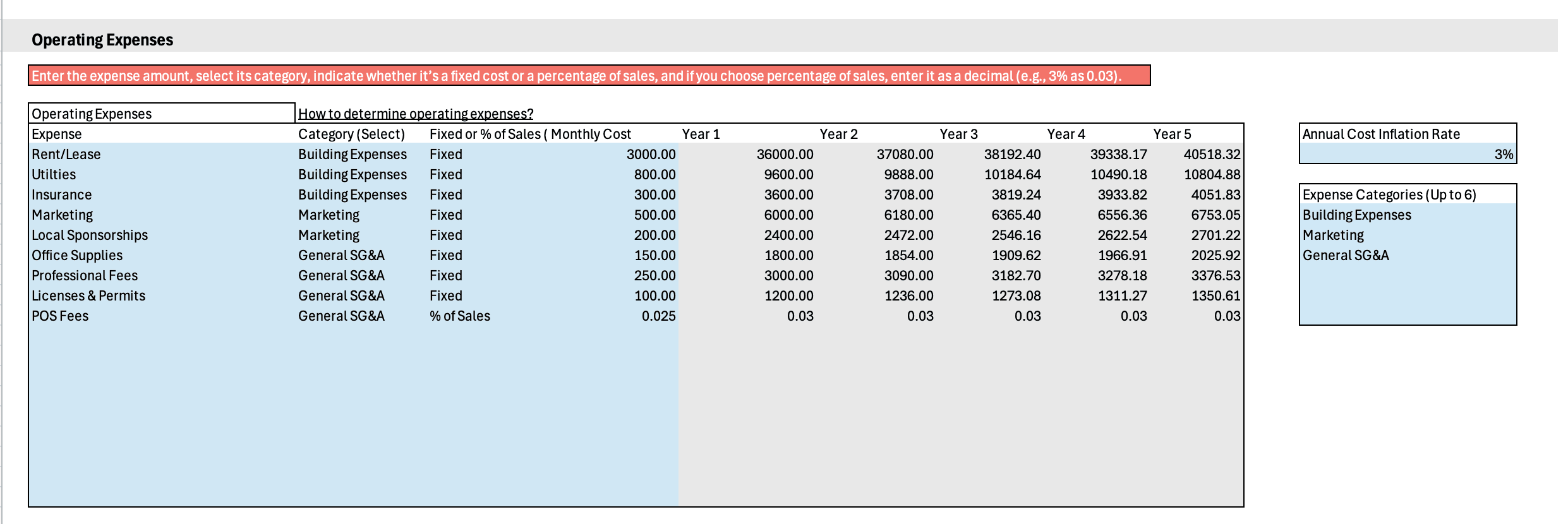Click Building Expenses in the Expense Categories list
The image size is (1568, 524).
point(1356,215)
